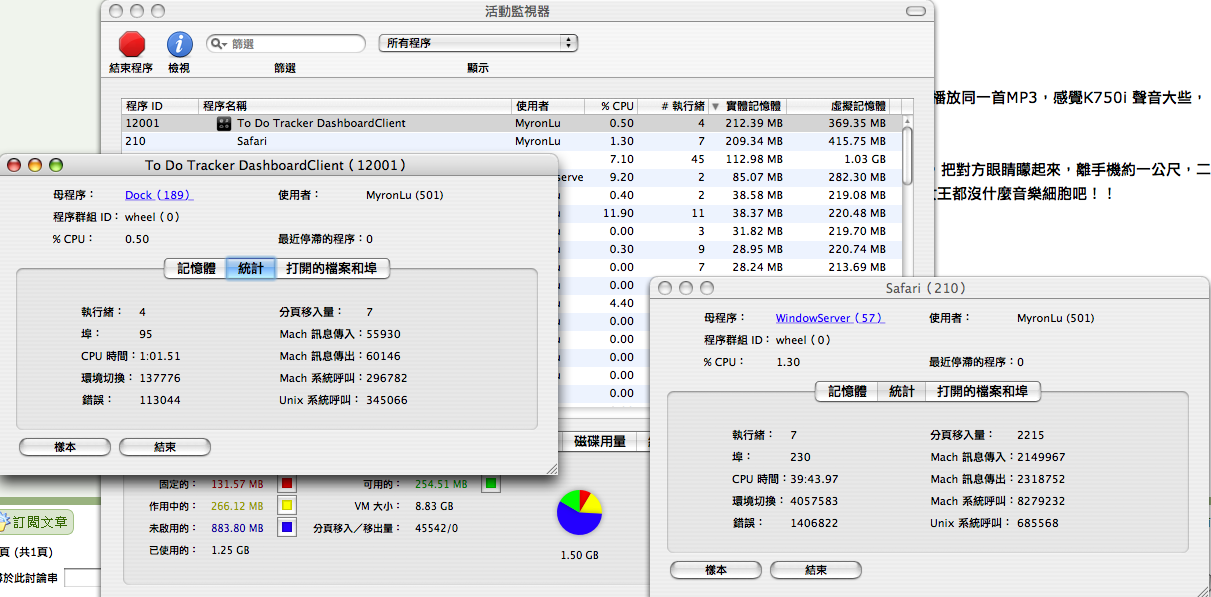Click the 131.57 MB 固定的 memory value
The image size is (1211, 597).
tap(236, 484)
